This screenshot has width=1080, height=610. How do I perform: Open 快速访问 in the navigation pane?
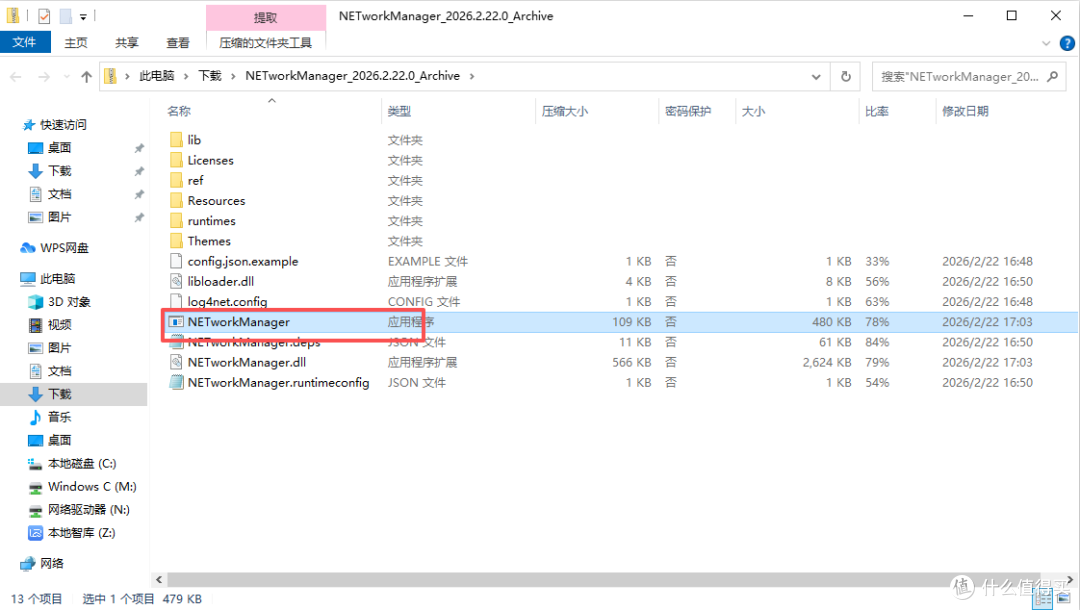63,125
